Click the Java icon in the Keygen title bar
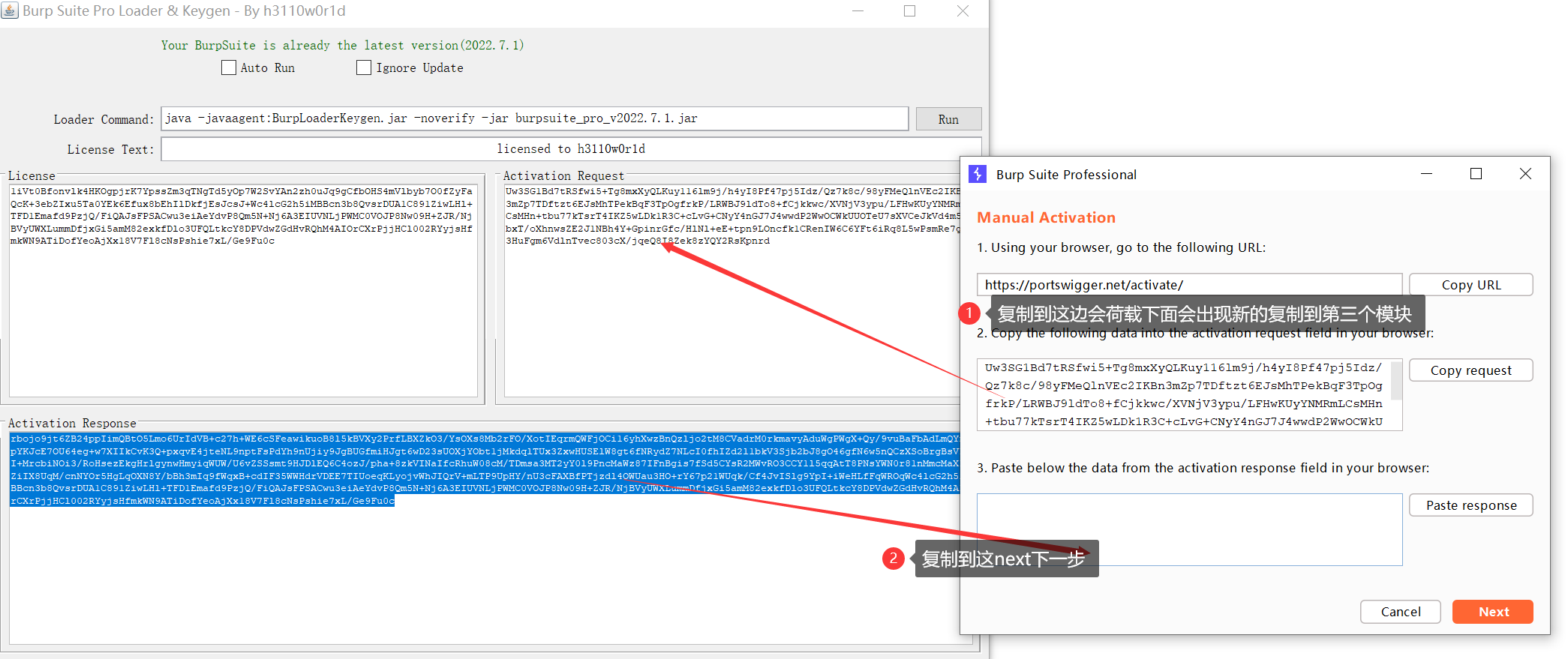 [10, 10]
